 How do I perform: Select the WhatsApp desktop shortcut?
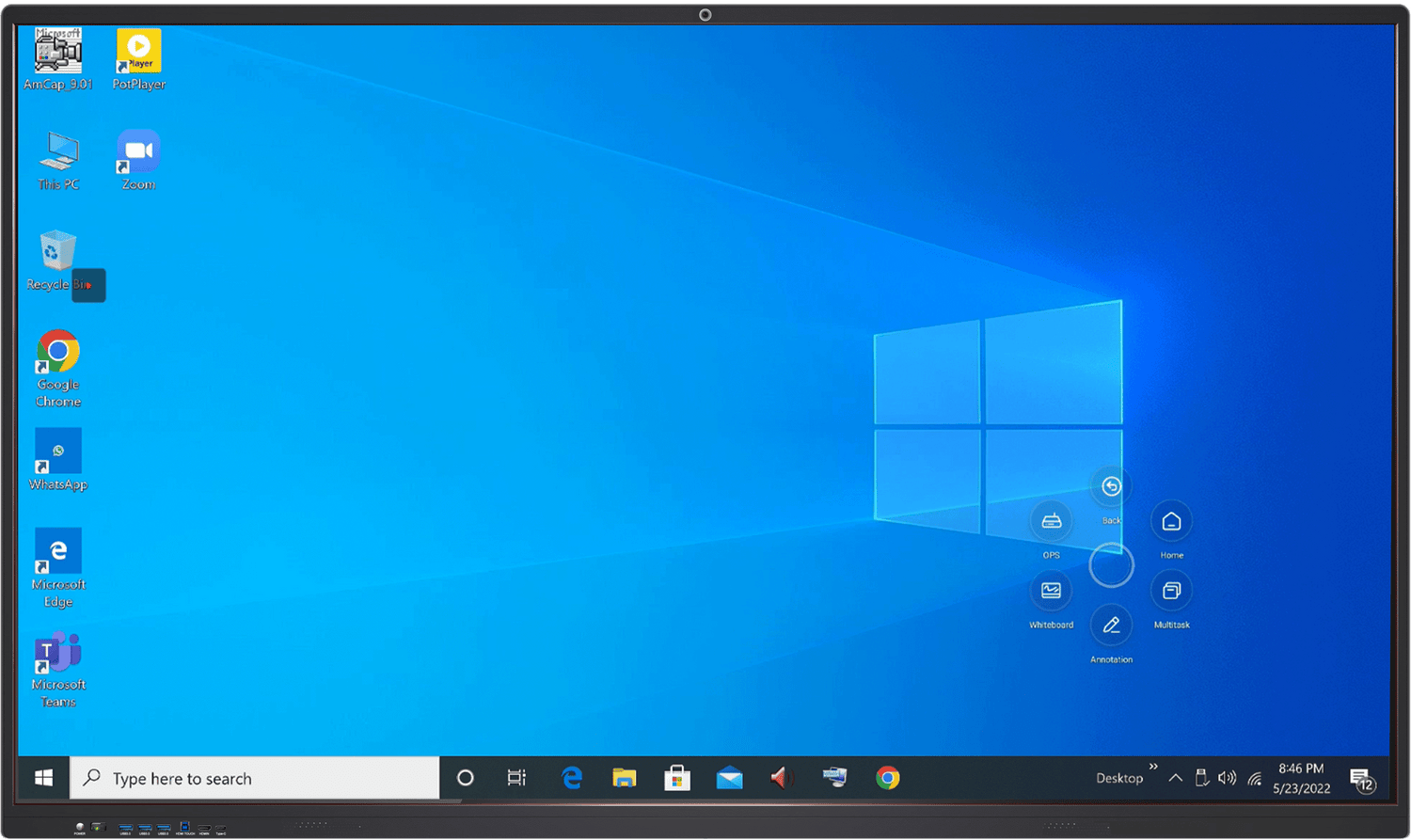[58, 452]
